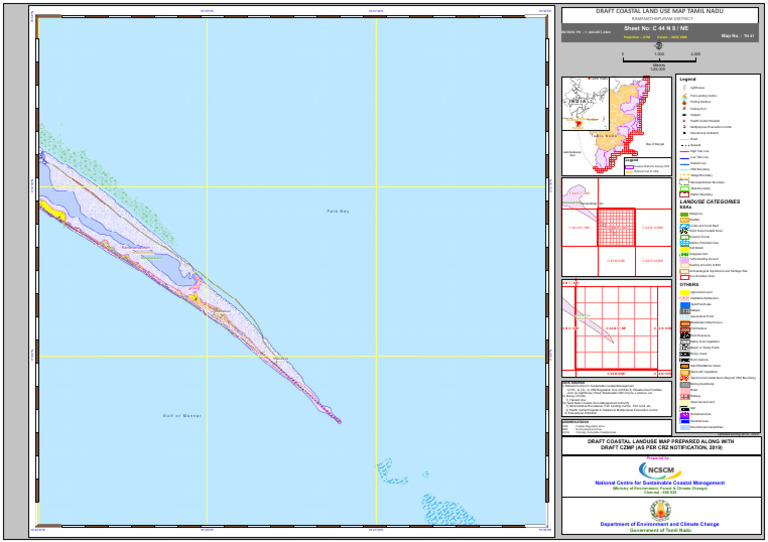The image size is (768, 542).
Task: Click the Fish Landing Centre legend symbol
Action: tap(684, 96)
